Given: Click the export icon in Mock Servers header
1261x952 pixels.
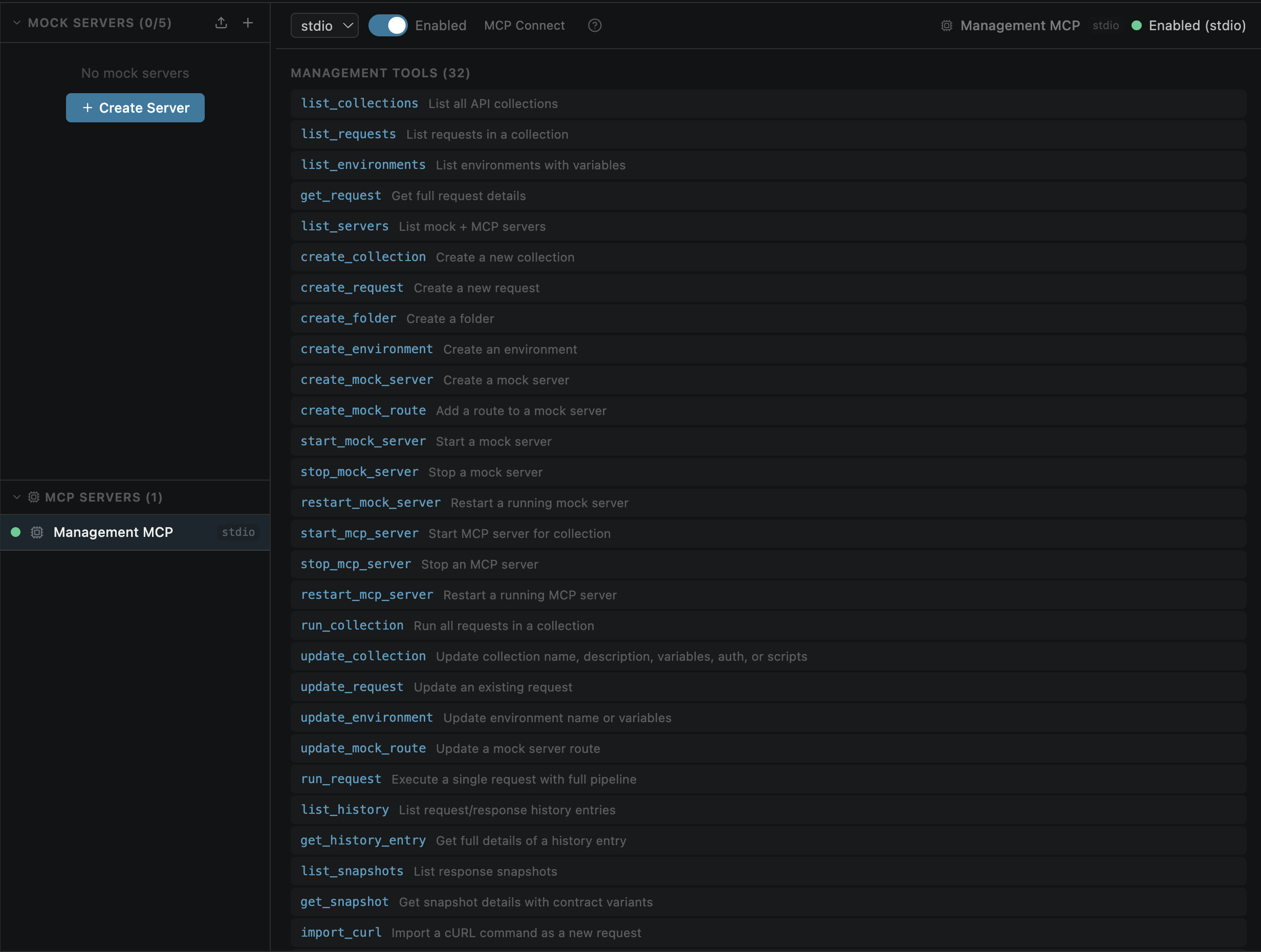Looking at the screenshot, I should click(221, 23).
